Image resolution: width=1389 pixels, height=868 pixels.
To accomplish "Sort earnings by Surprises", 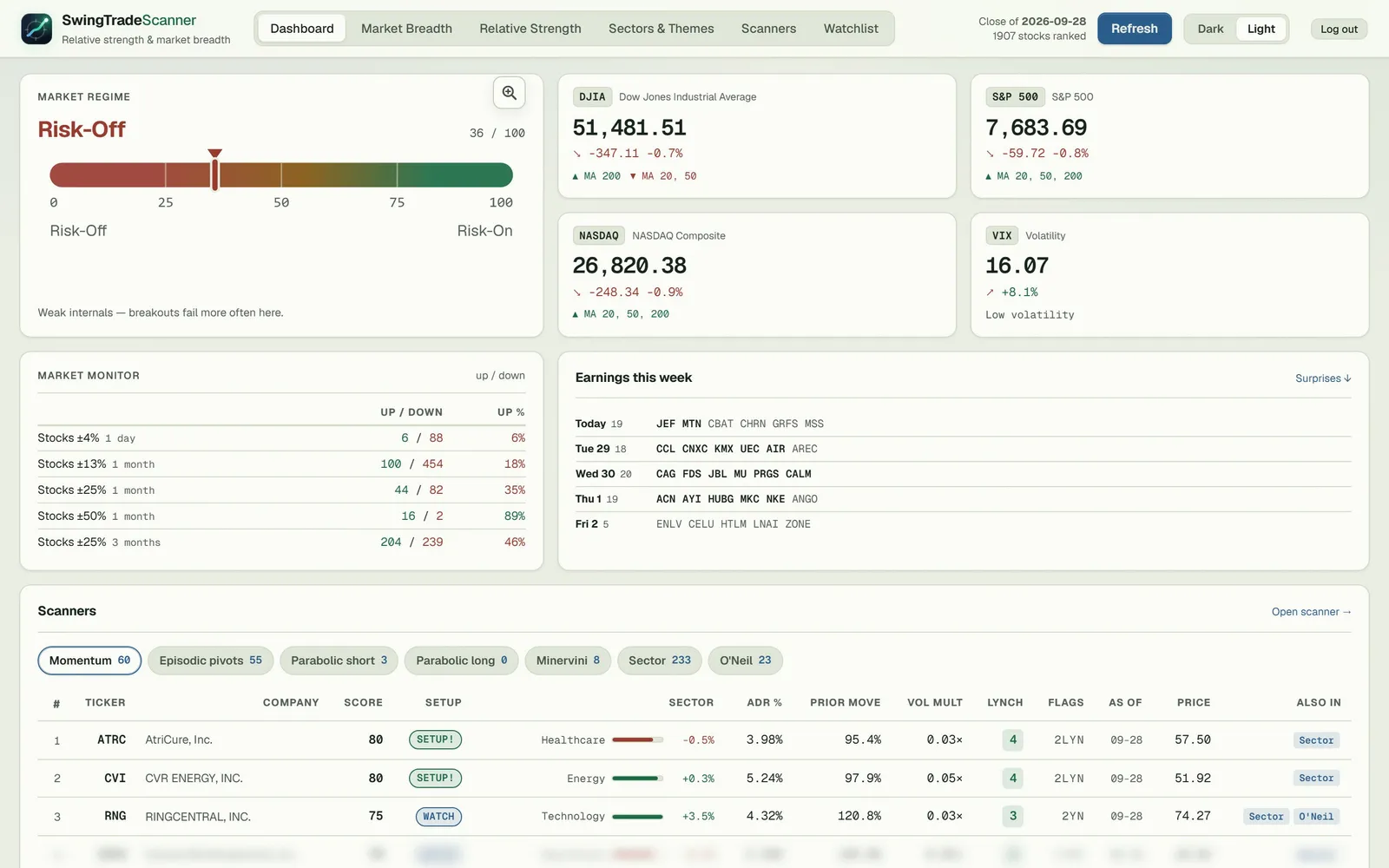I will click(1323, 378).
